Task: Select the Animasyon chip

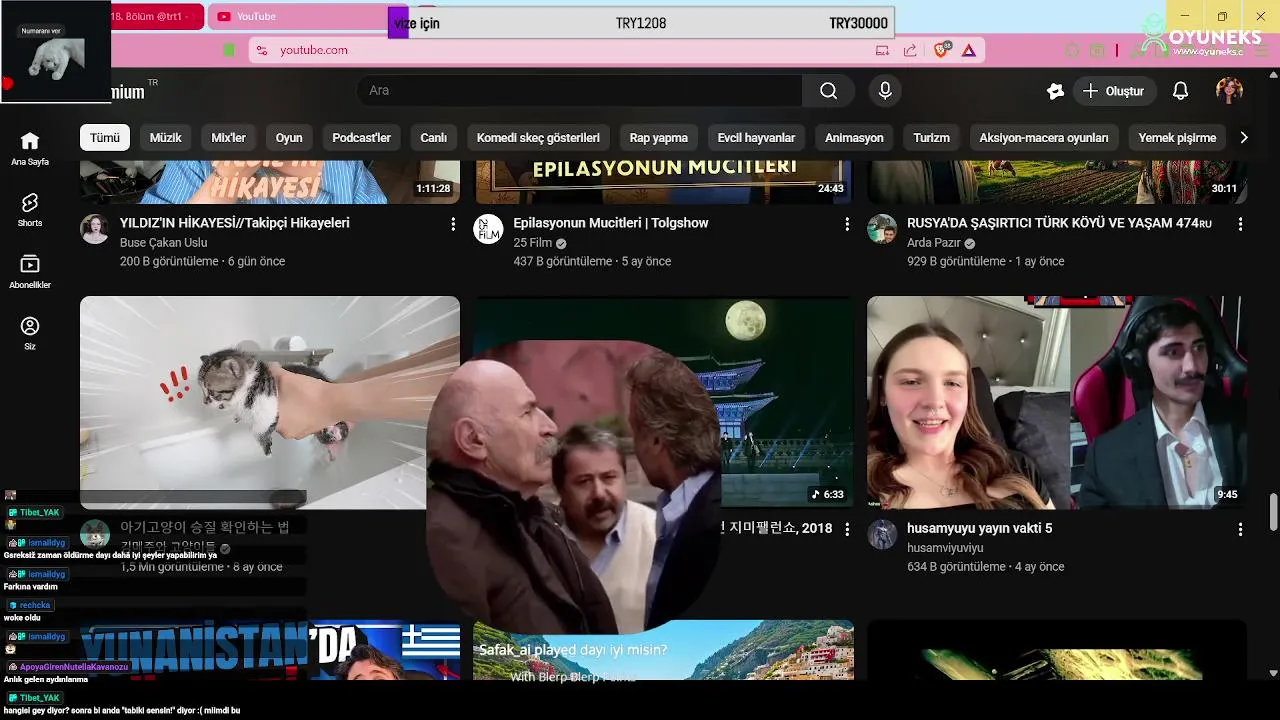Action: point(854,138)
